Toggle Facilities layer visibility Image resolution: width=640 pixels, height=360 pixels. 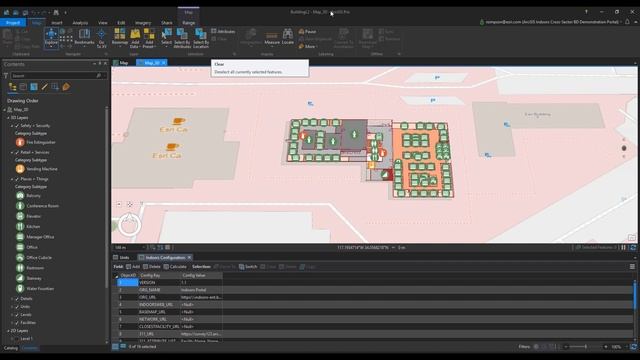(x=17, y=322)
